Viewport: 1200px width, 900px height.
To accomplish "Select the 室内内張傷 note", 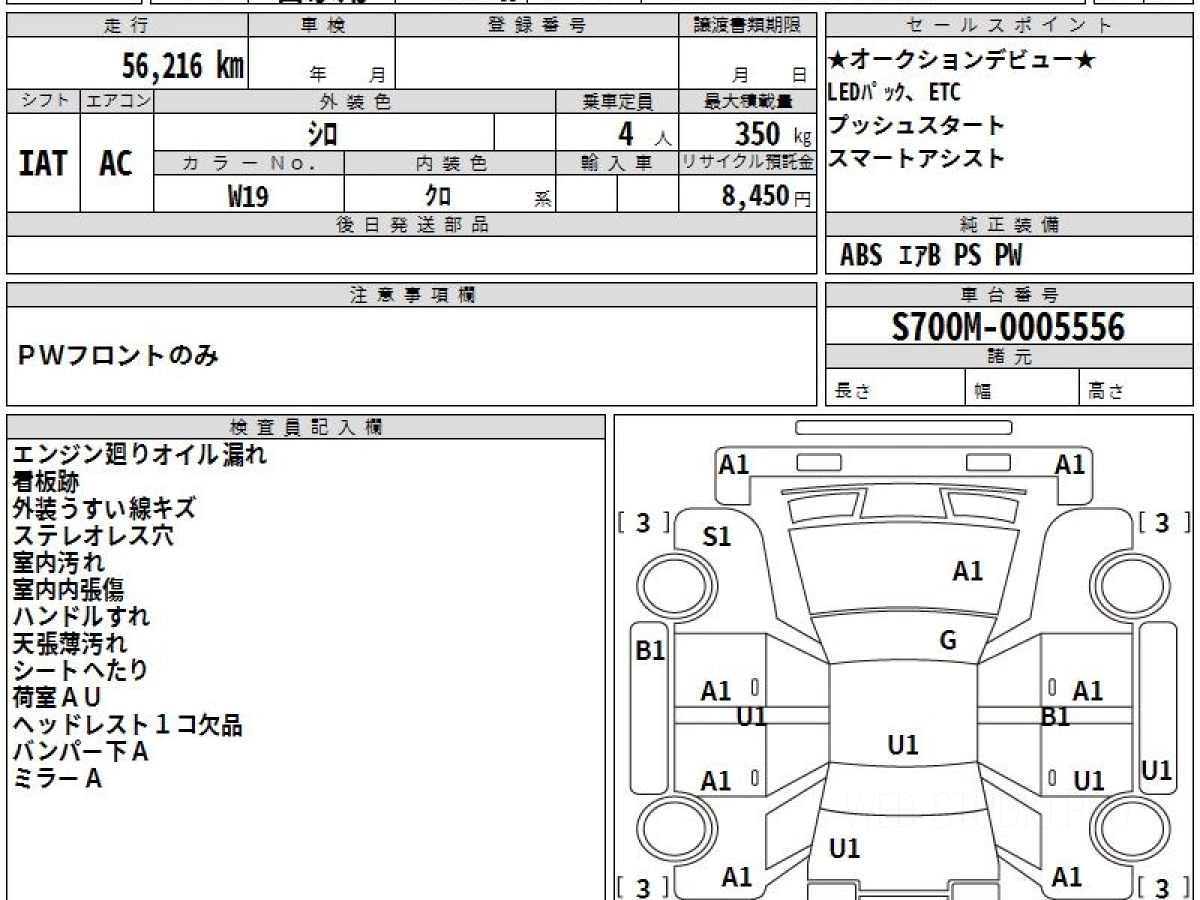I will tap(69, 589).
